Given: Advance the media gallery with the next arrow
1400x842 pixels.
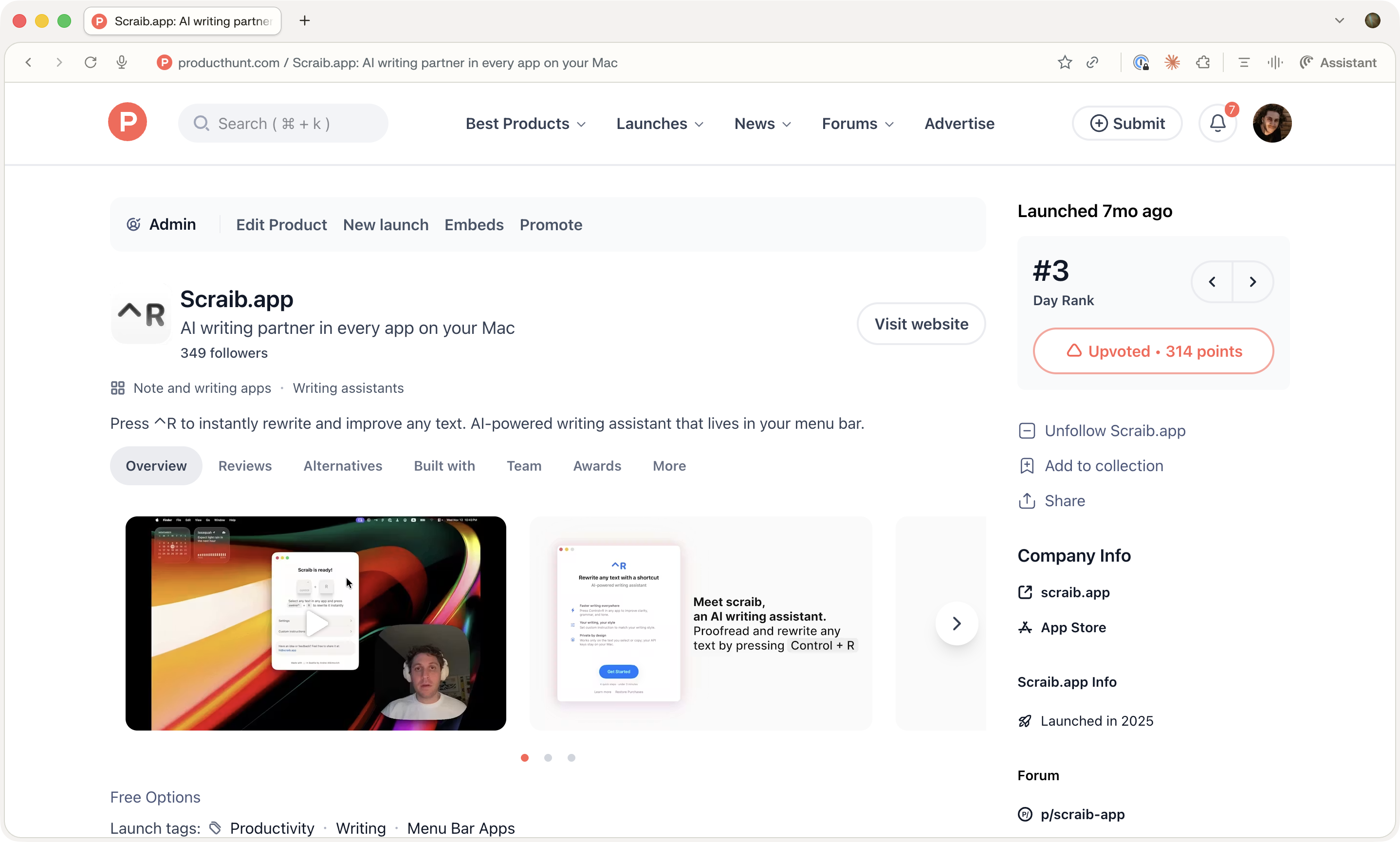Looking at the screenshot, I should coord(957,623).
